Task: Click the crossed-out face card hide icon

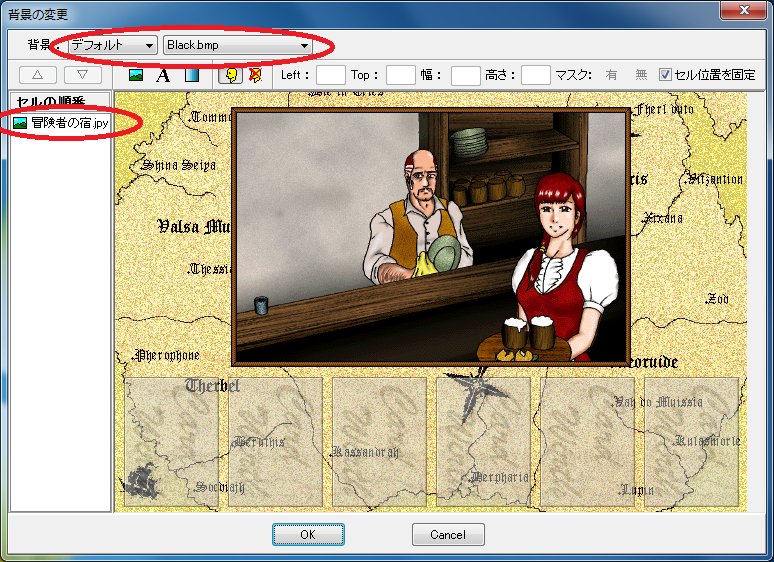Action: [x=255, y=75]
